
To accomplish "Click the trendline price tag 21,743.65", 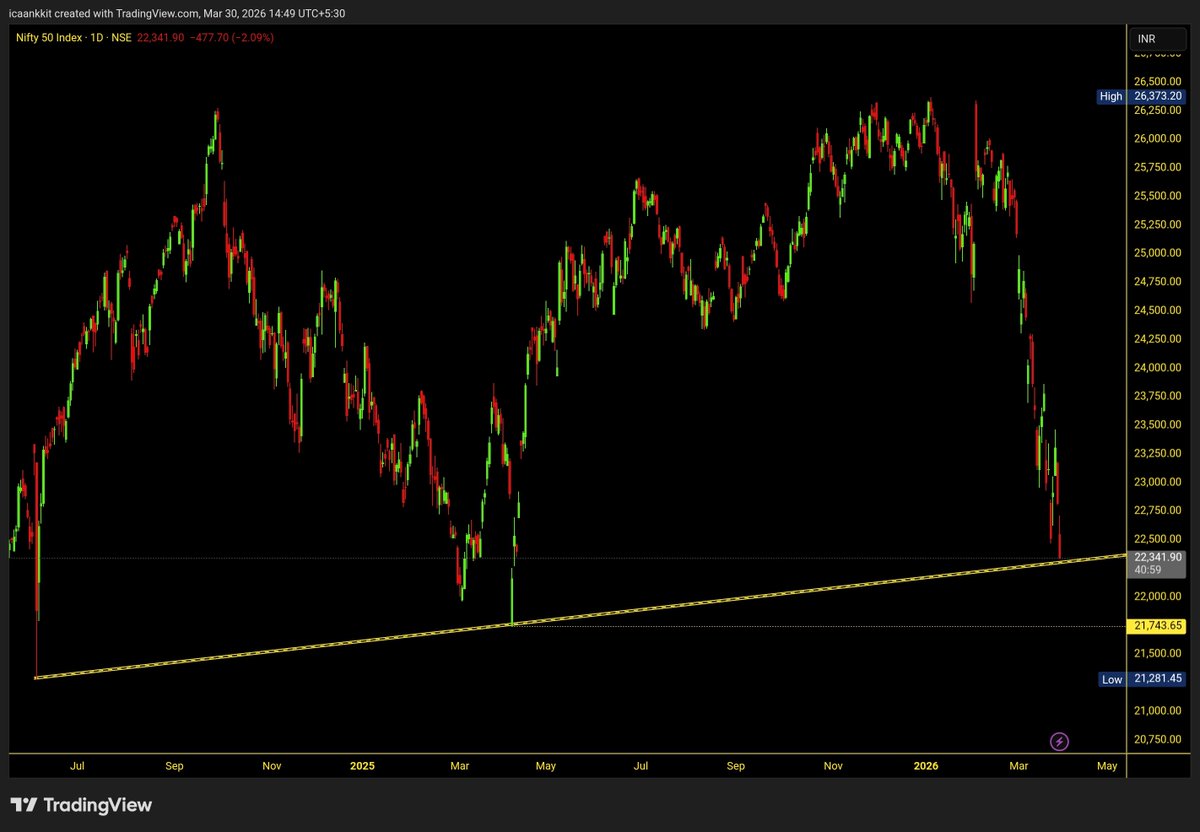I will pyautogui.click(x=1158, y=624).
